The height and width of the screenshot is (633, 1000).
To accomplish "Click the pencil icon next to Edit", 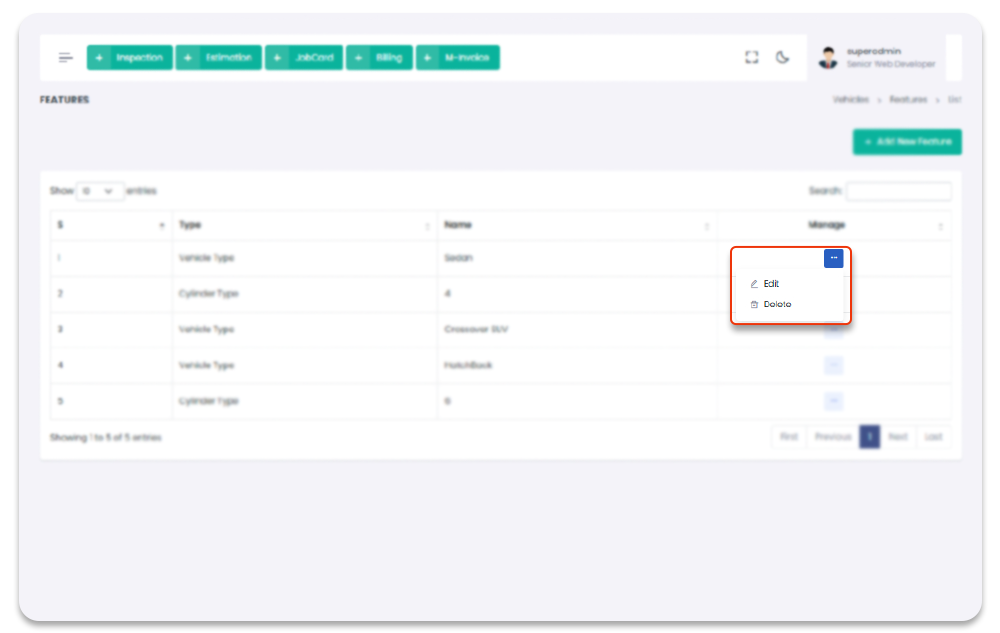I will (754, 284).
